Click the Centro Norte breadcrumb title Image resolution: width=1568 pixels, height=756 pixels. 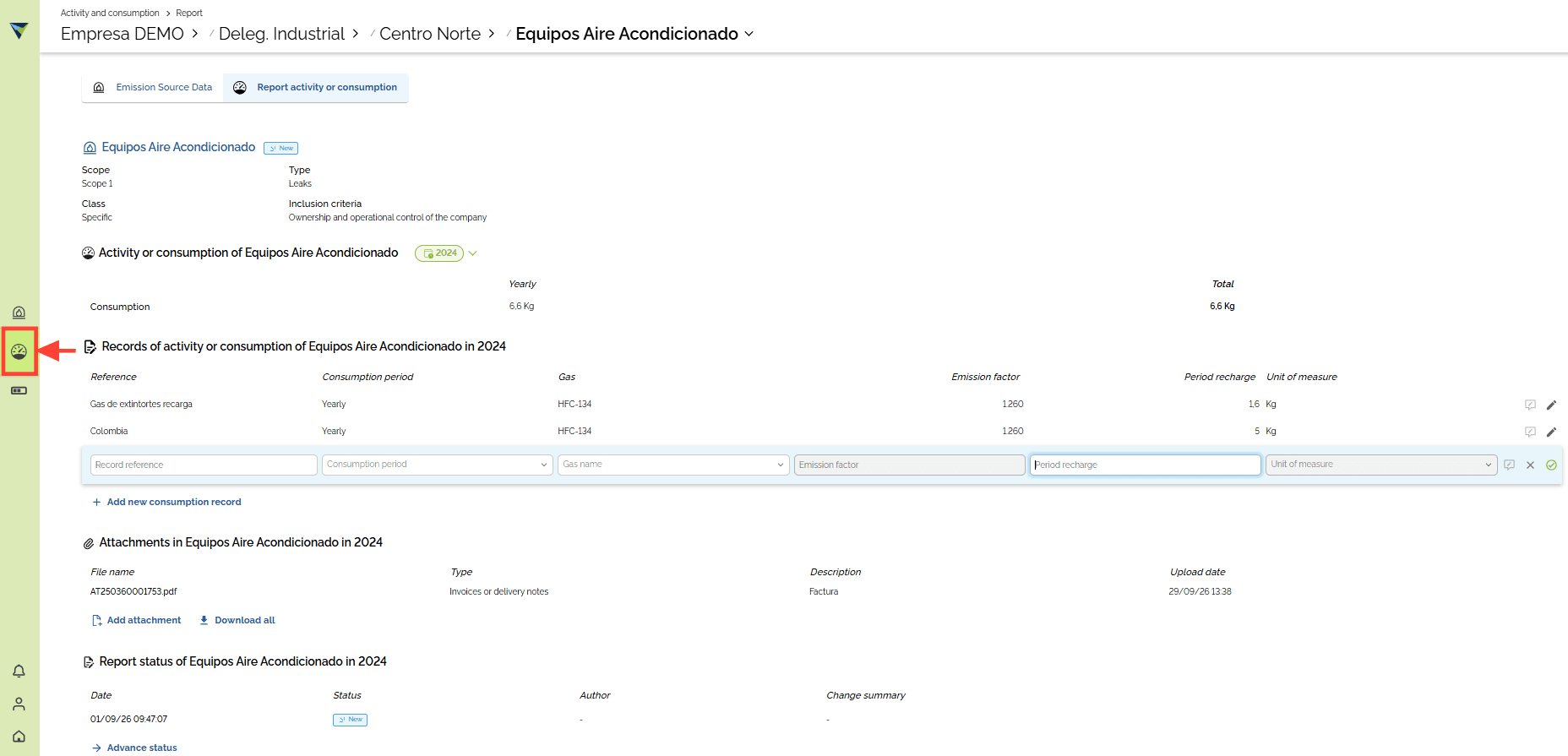[x=430, y=34]
